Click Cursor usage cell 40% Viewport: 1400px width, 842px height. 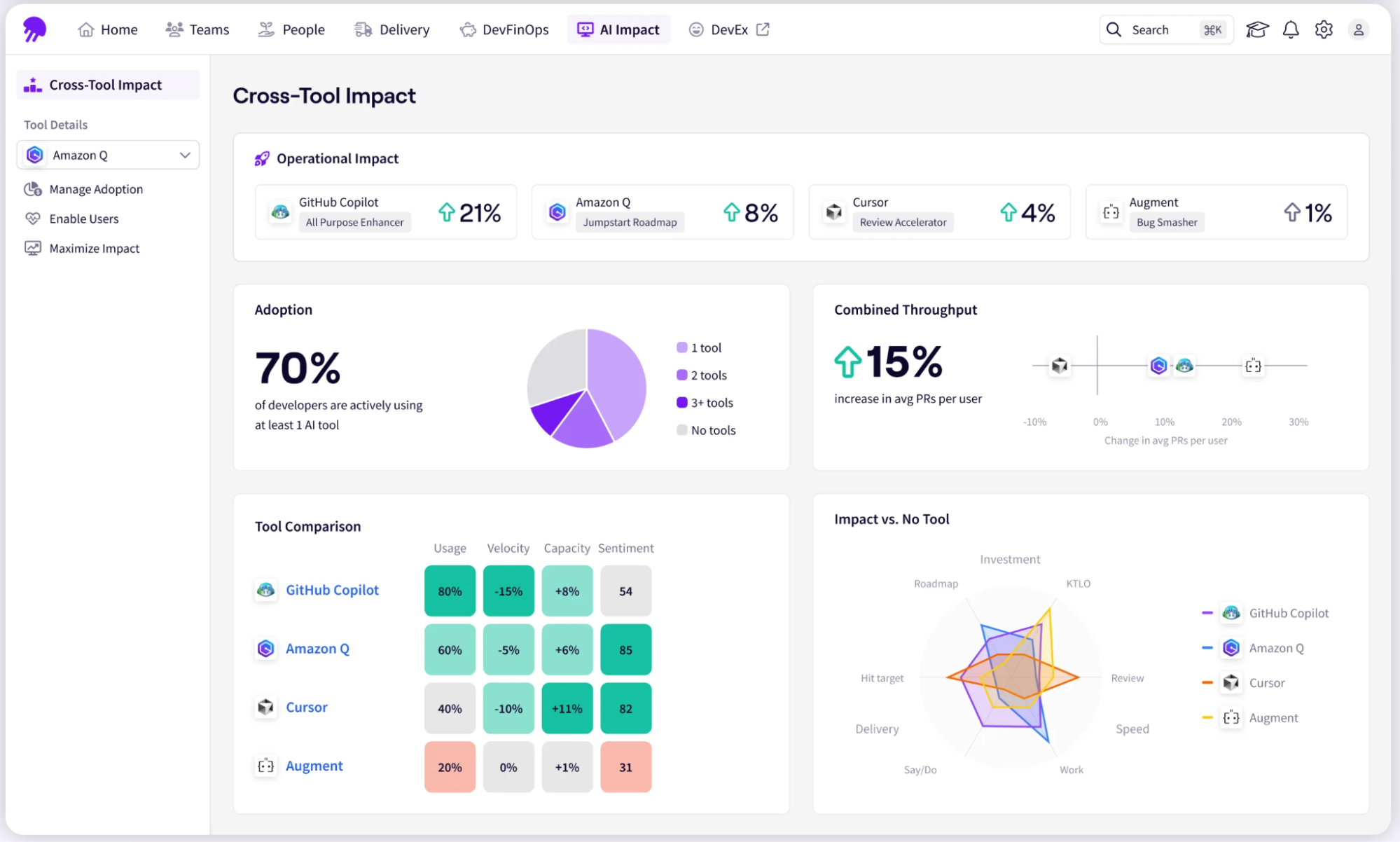tap(450, 708)
